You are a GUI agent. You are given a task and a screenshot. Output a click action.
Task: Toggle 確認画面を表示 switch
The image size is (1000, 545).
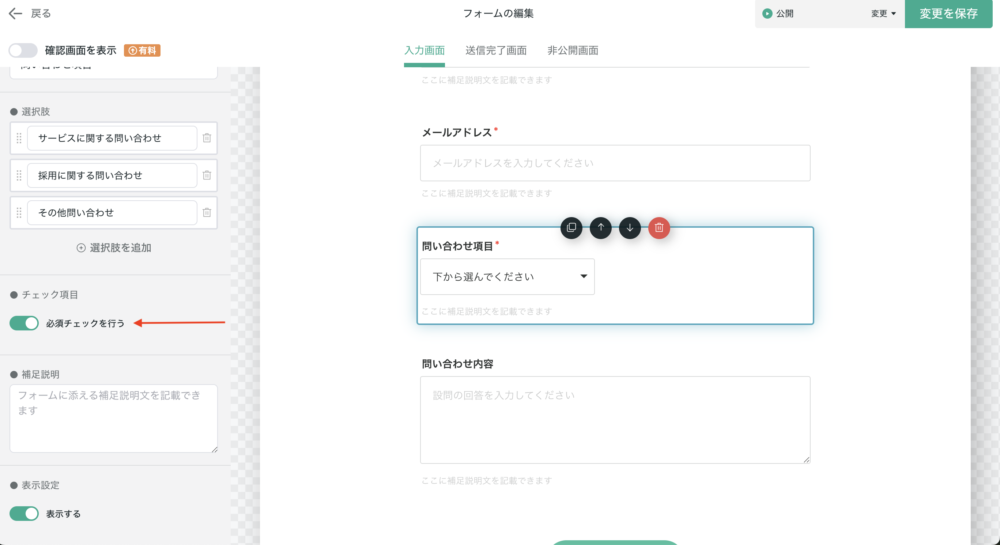tap(24, 50)
